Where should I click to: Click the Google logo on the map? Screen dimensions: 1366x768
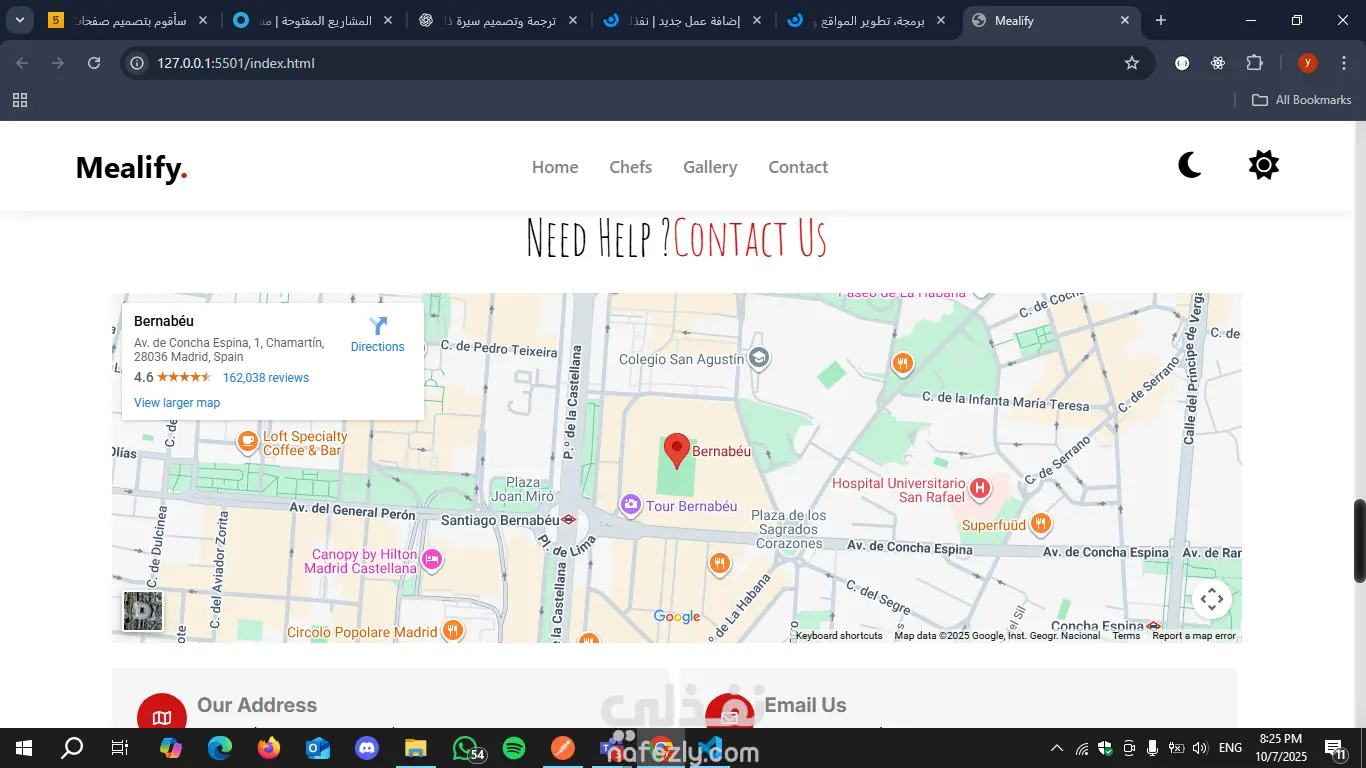tap(677, 617)
